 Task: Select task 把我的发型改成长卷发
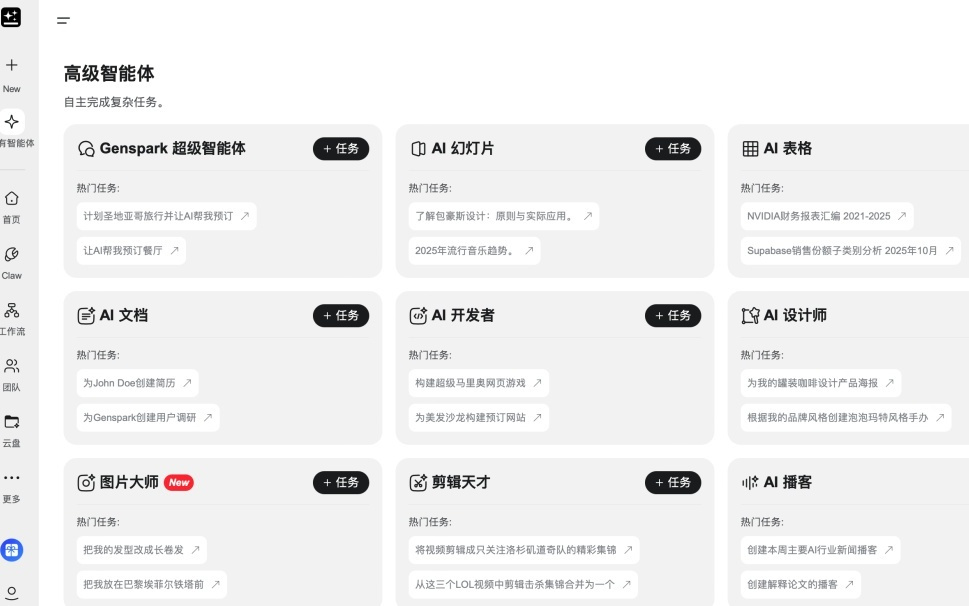(142, 550)
